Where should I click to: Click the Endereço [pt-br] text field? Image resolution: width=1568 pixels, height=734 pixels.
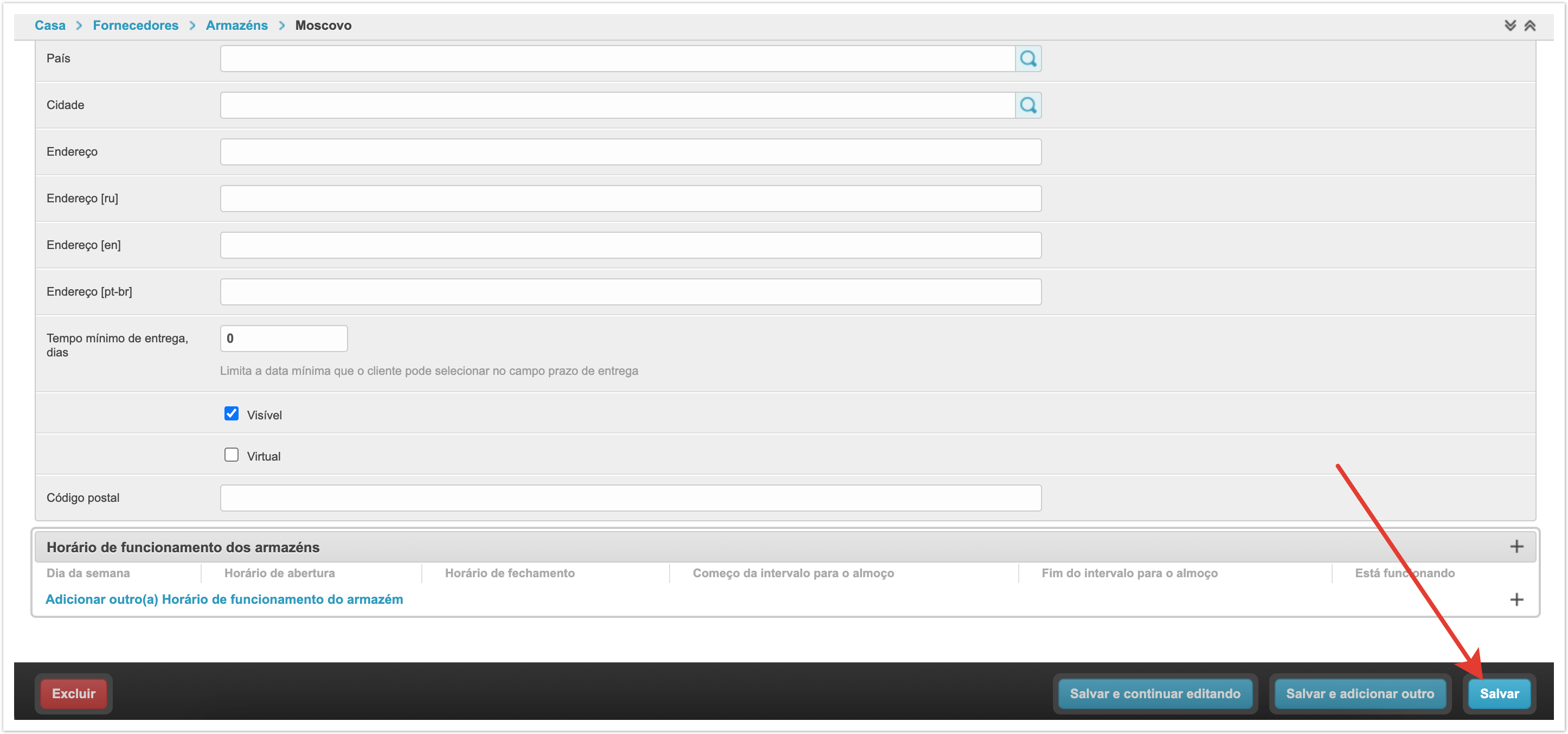coord(630,292)
